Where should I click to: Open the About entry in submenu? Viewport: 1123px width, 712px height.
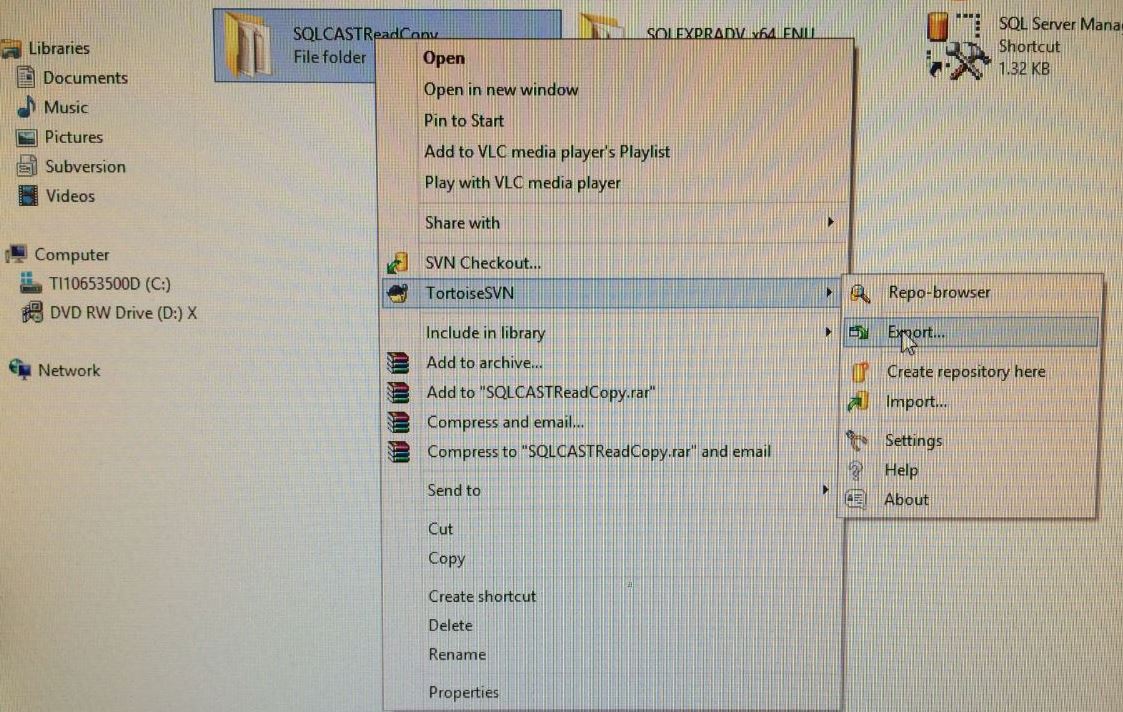906,499
